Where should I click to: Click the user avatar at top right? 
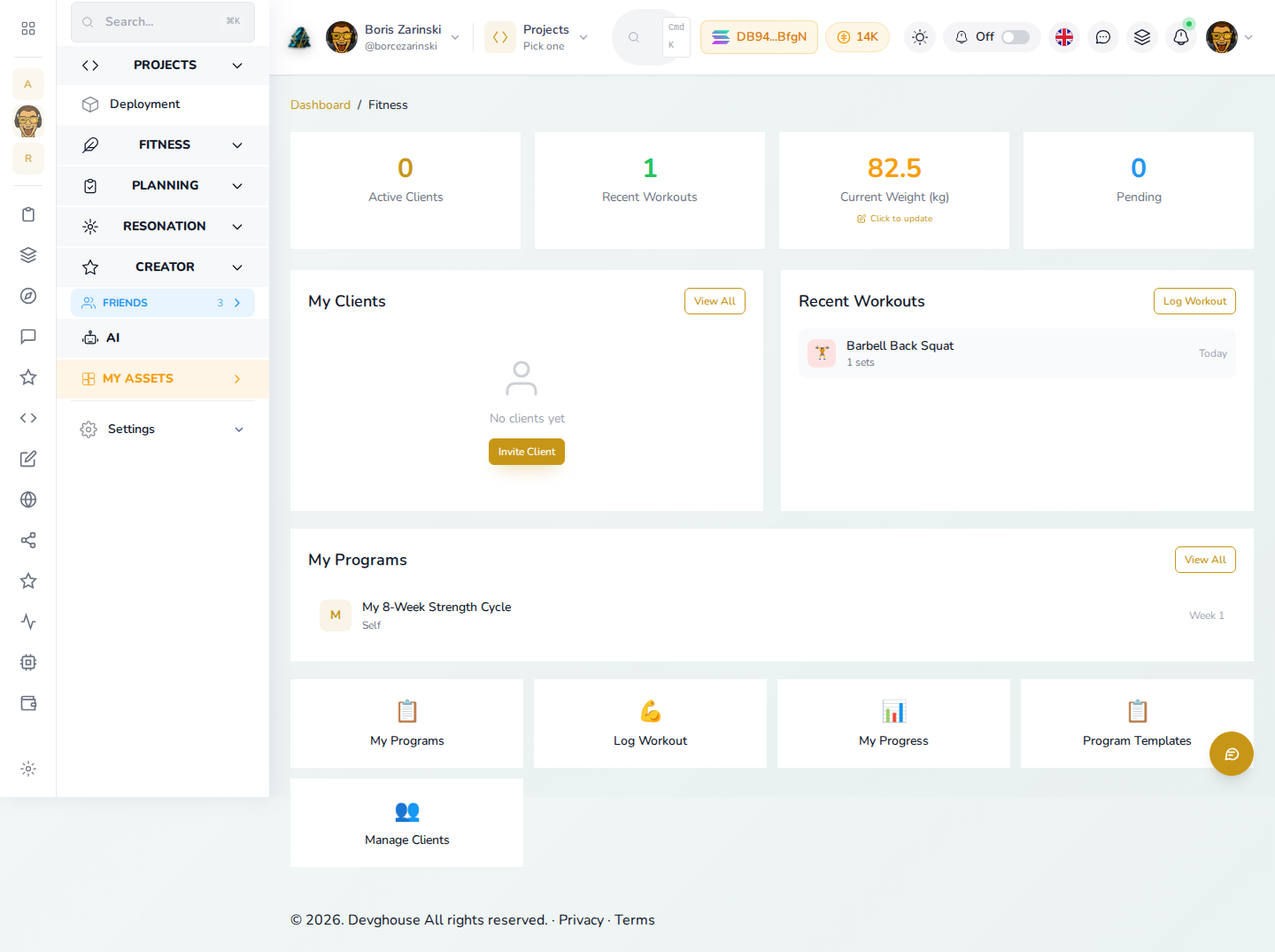point(1222,37)
